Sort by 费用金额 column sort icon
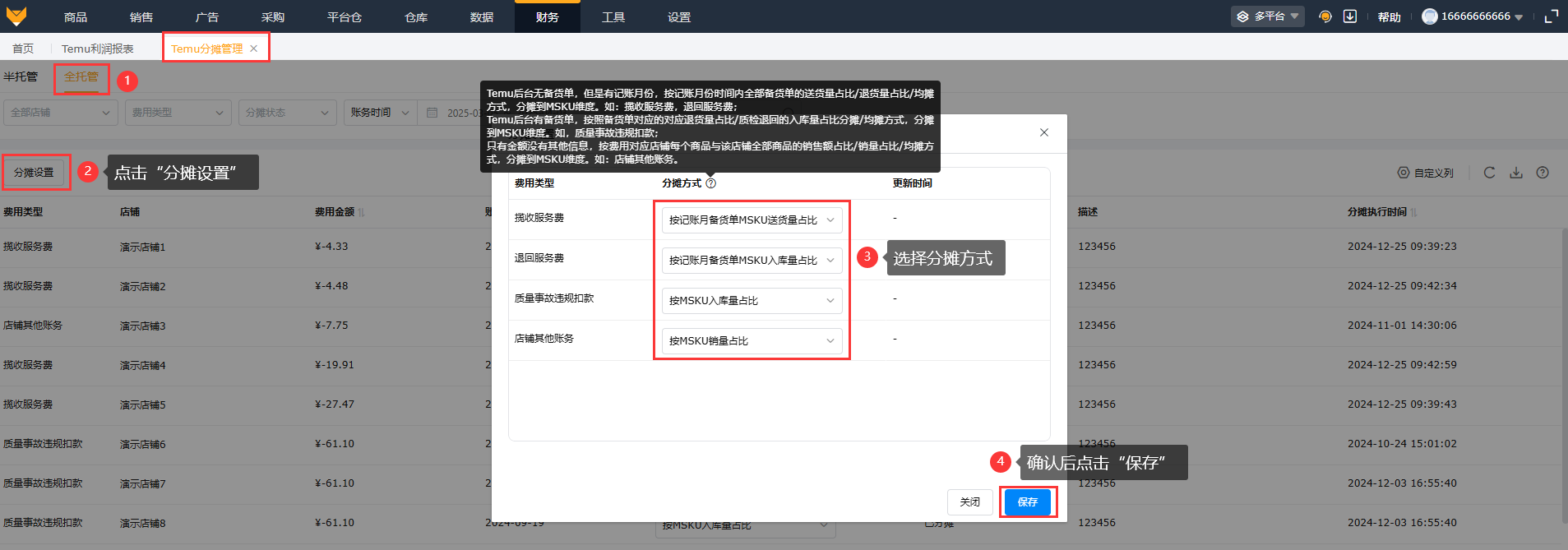The height and width of the screenshot is (550, 1568). pos(361,212)
